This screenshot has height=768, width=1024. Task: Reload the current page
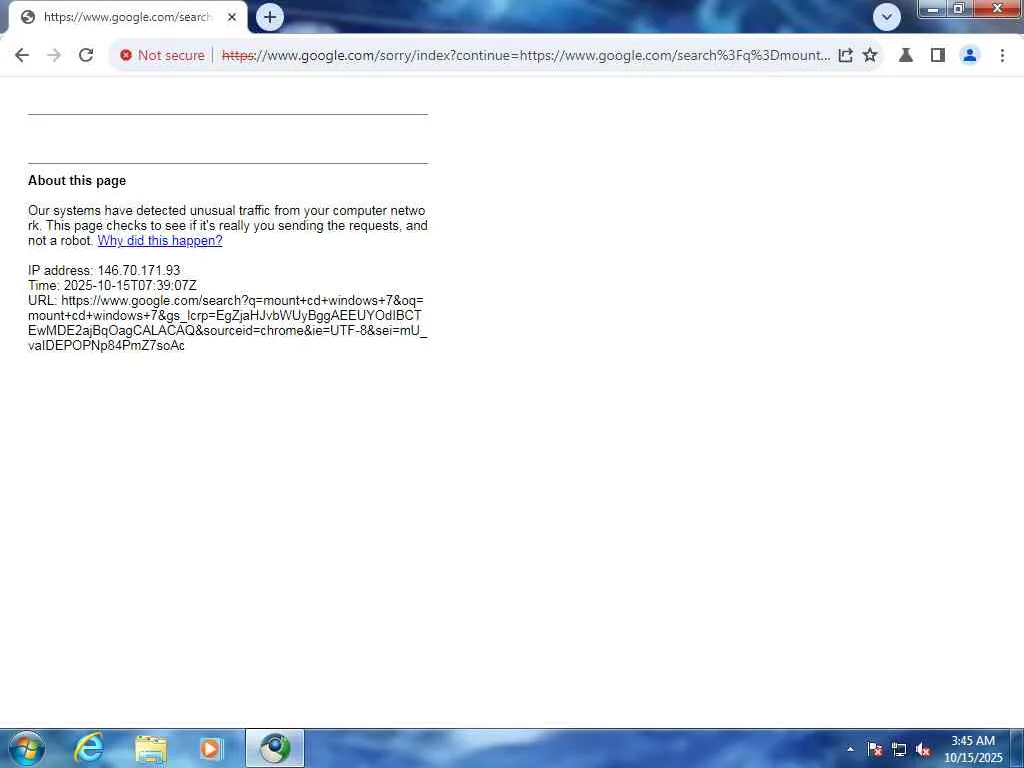click(x=86, y=56)
